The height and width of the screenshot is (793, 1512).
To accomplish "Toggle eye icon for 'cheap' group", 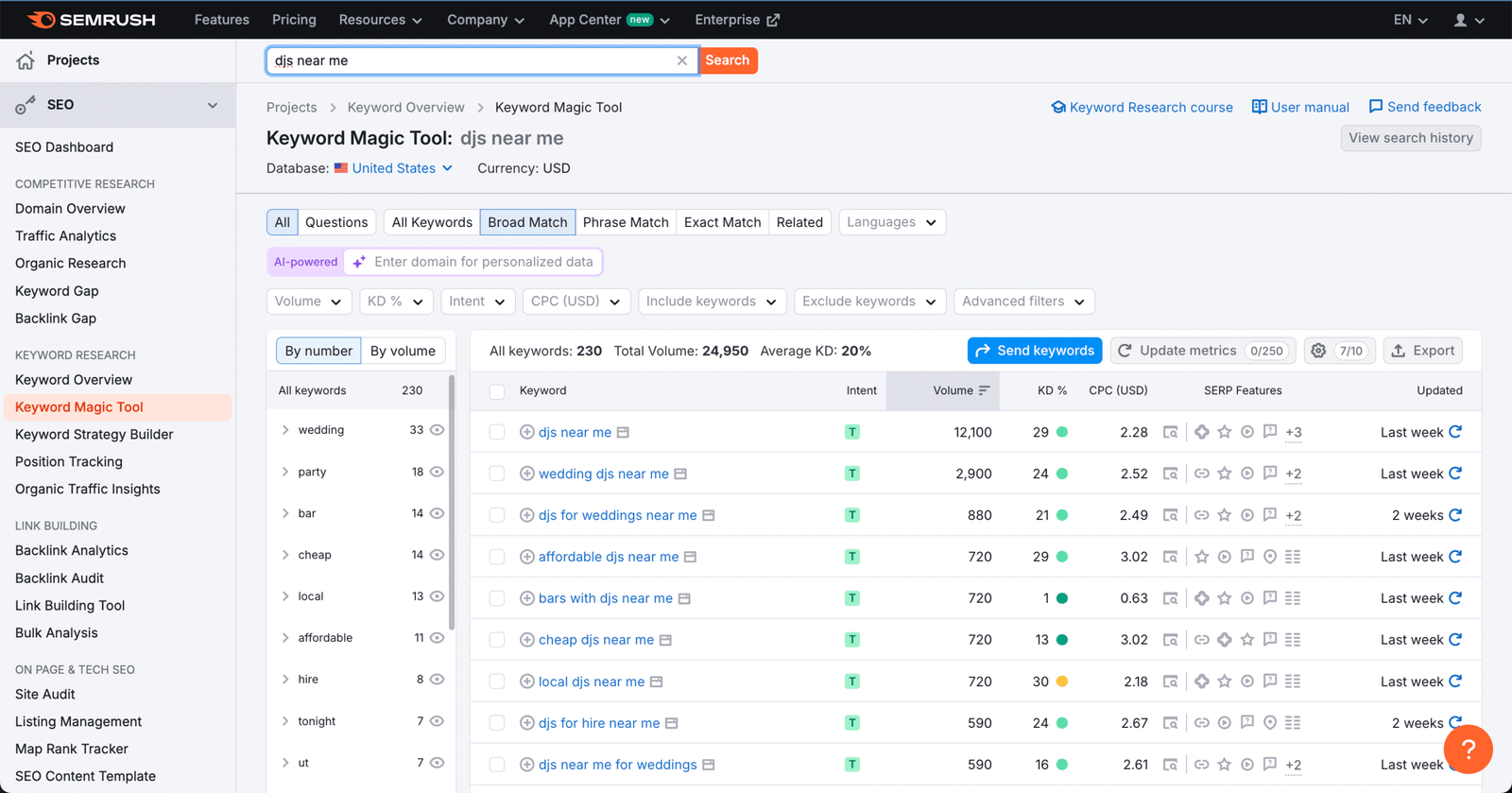I will tap(437, 555).
